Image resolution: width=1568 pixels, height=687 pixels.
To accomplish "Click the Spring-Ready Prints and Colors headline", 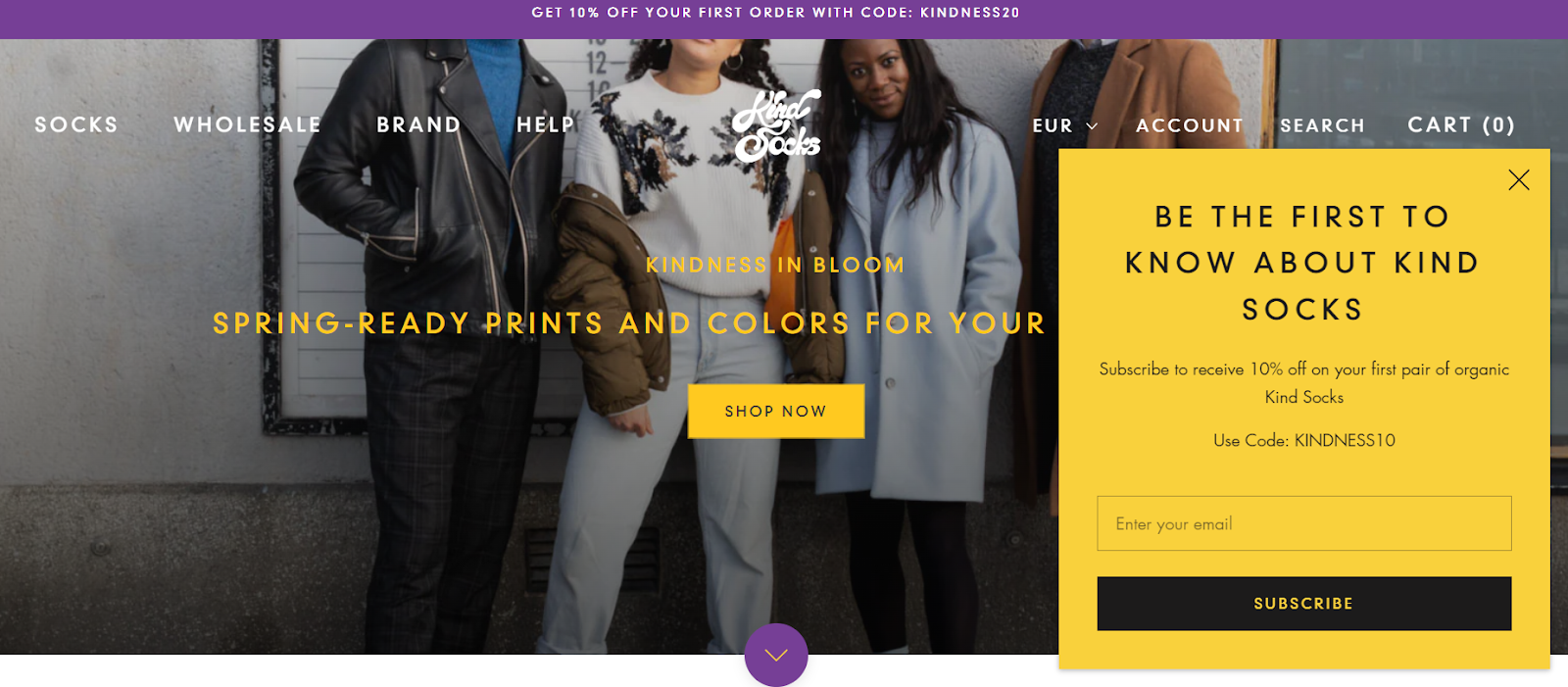I will pyautogui.click(x=629, y=323).
